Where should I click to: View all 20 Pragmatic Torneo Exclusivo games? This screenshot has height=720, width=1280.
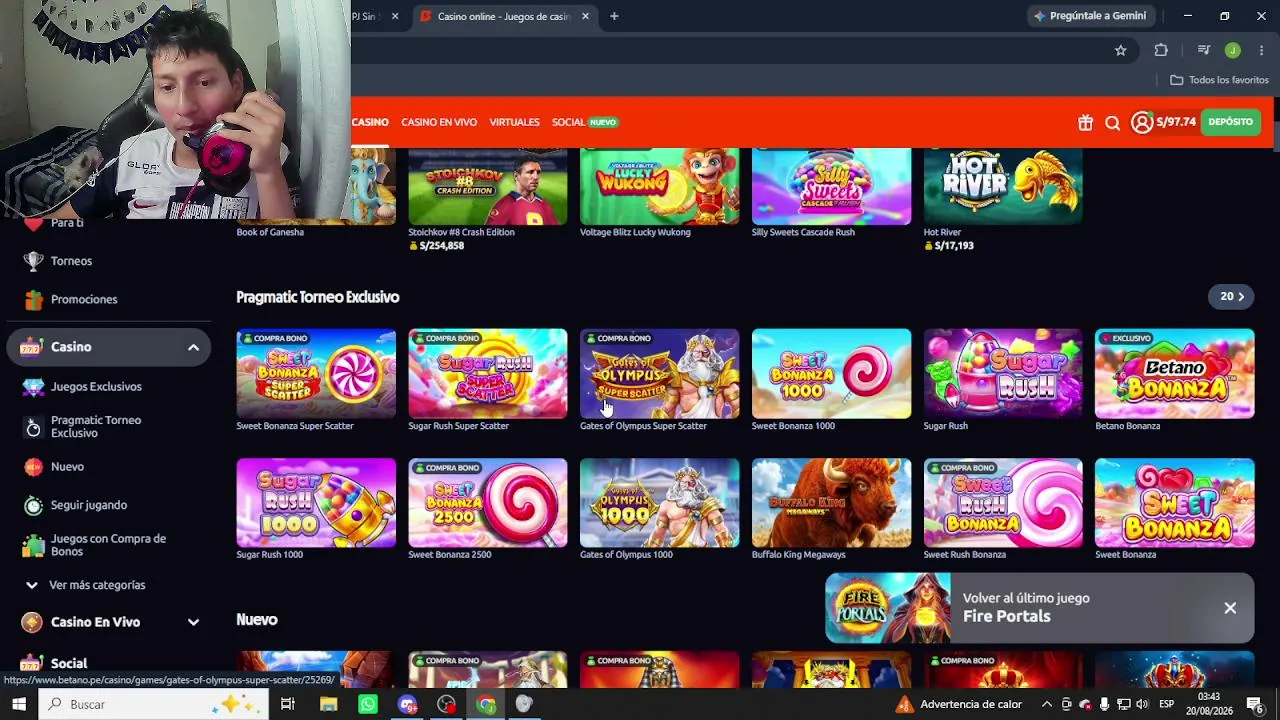(x=1231, y=297)
